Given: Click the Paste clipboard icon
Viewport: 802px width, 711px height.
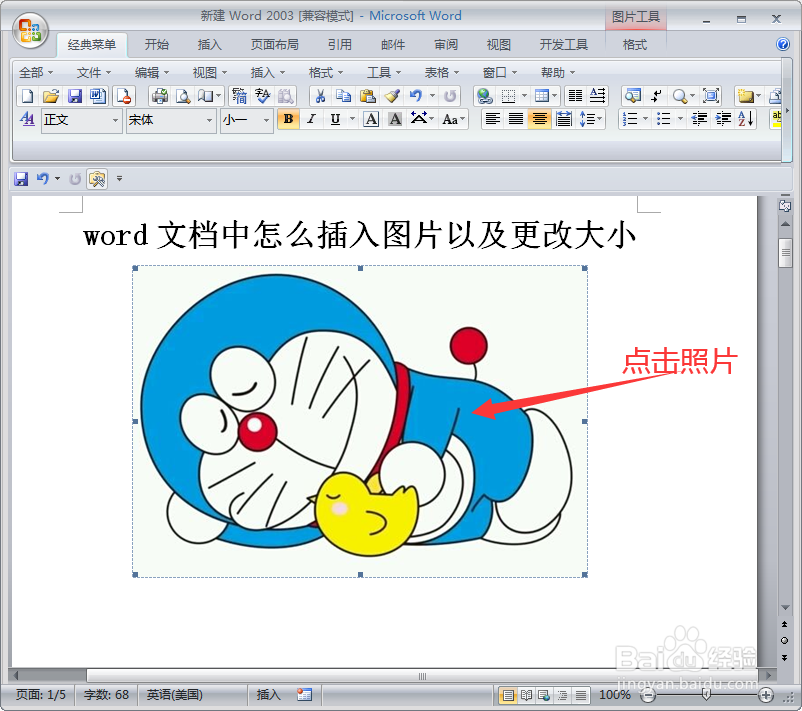Looking at the screenshot, I should 367,96.
